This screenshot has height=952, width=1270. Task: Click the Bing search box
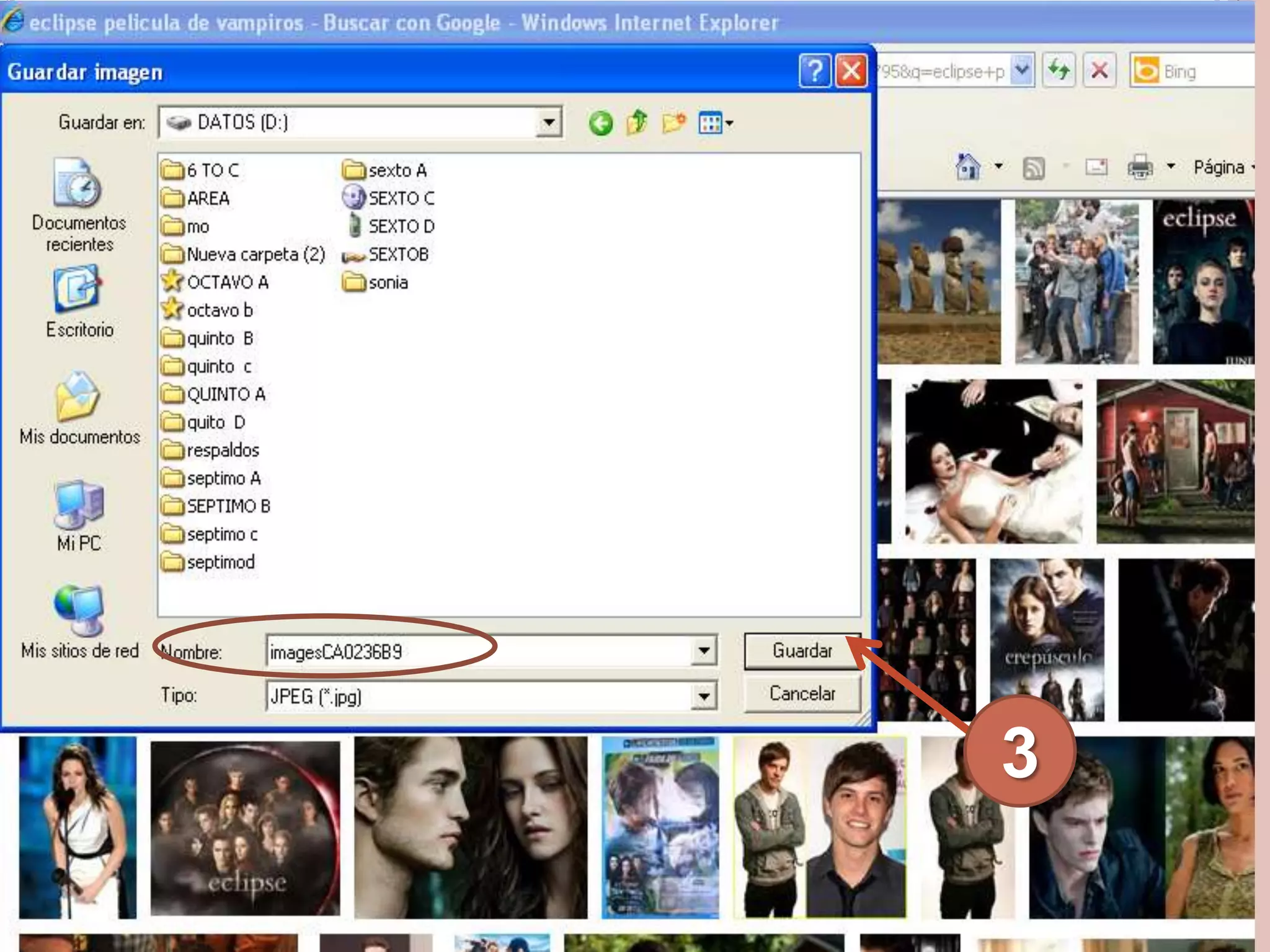tap(1203, 72)
